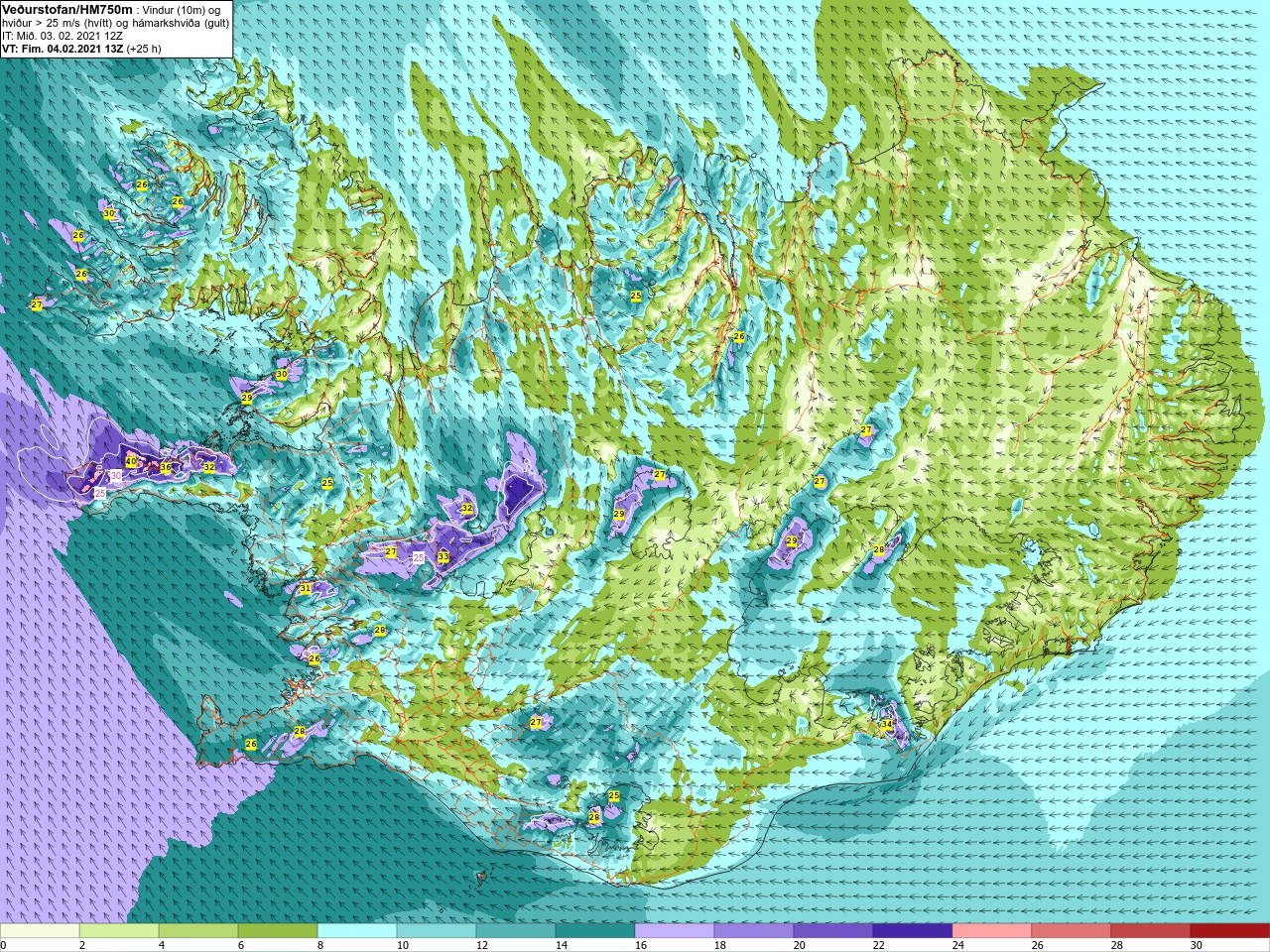Click the white 30 contour label
1270x952 pixels.
coord(115,476)
